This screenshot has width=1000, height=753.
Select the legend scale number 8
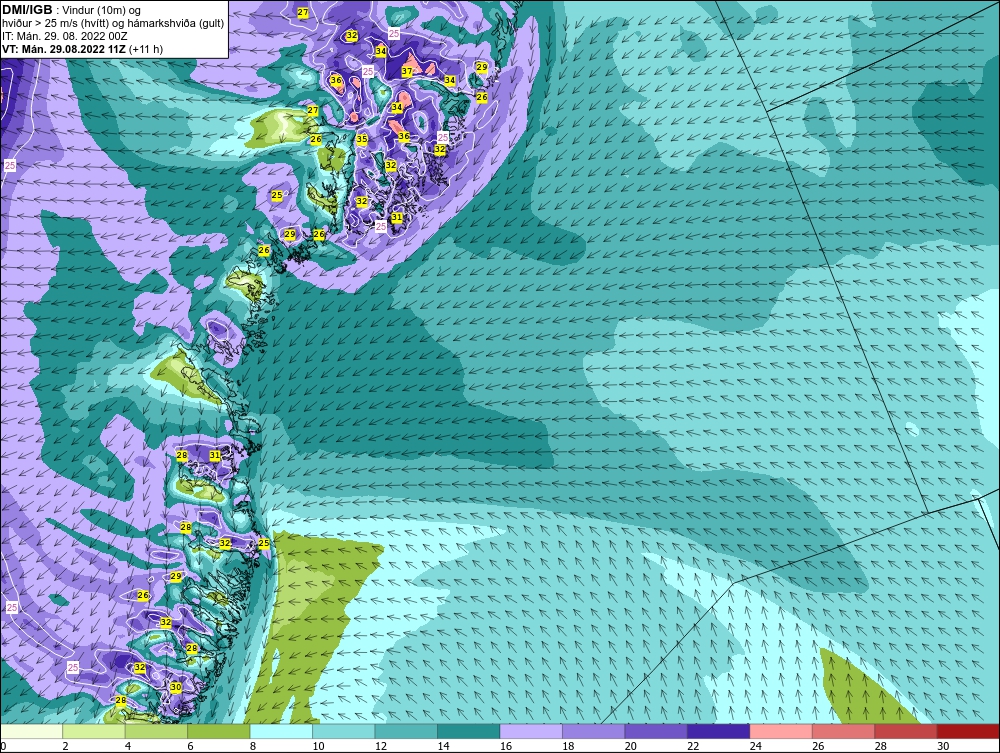pos(253,746)
